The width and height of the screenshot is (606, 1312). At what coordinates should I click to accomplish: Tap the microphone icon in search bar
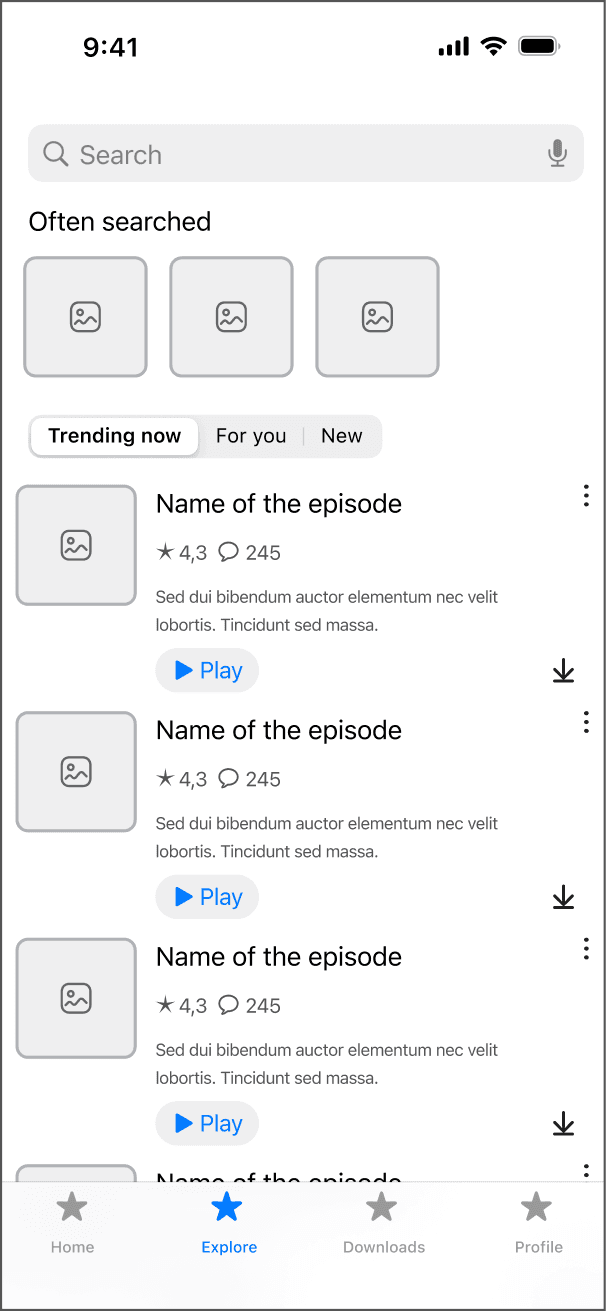point(557,153)
